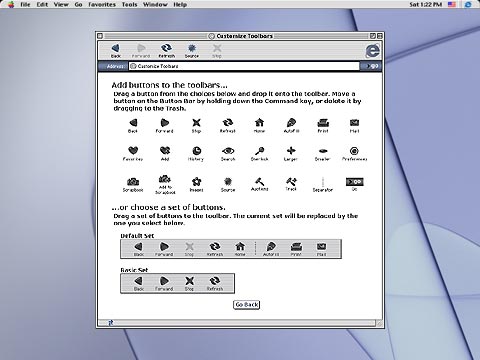Select the Images flower icon
This screenshot has width=480, height=360.
(196, 184)
